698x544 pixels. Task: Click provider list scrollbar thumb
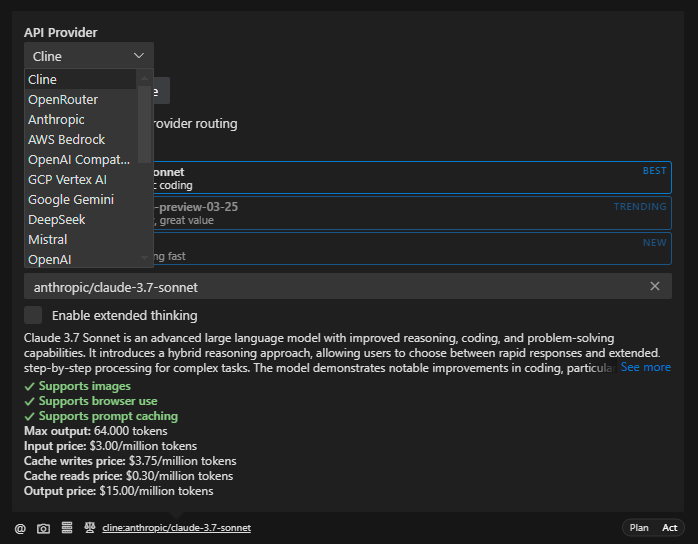coord(144,124)
